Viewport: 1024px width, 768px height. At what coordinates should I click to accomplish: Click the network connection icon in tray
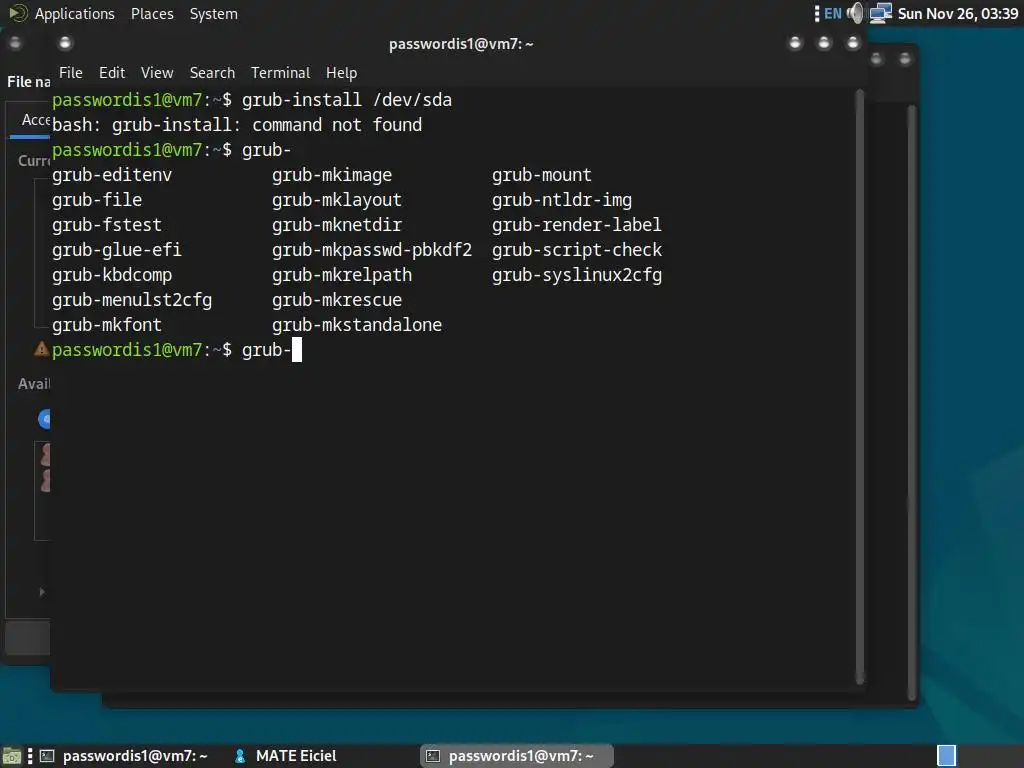pos(881,13)
